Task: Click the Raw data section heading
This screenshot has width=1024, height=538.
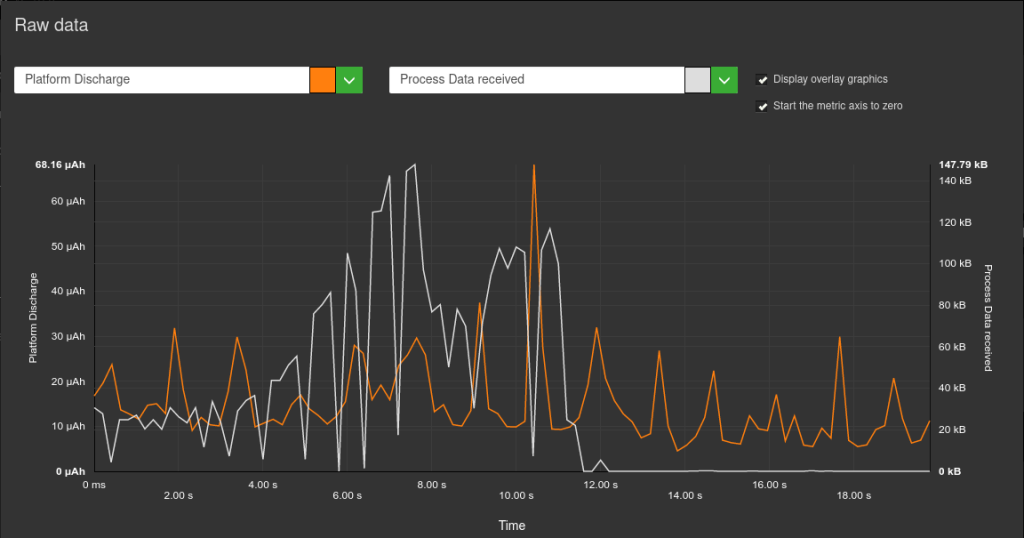Action: 51,25
